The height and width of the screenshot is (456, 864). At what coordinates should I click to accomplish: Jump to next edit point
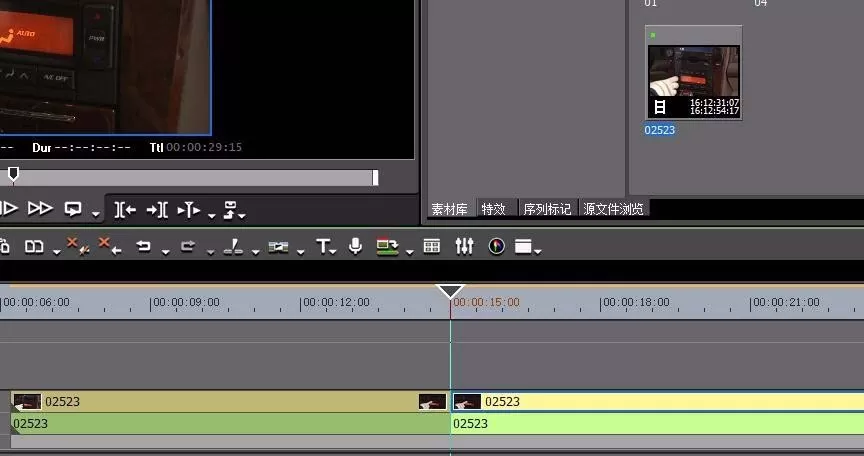157,209
